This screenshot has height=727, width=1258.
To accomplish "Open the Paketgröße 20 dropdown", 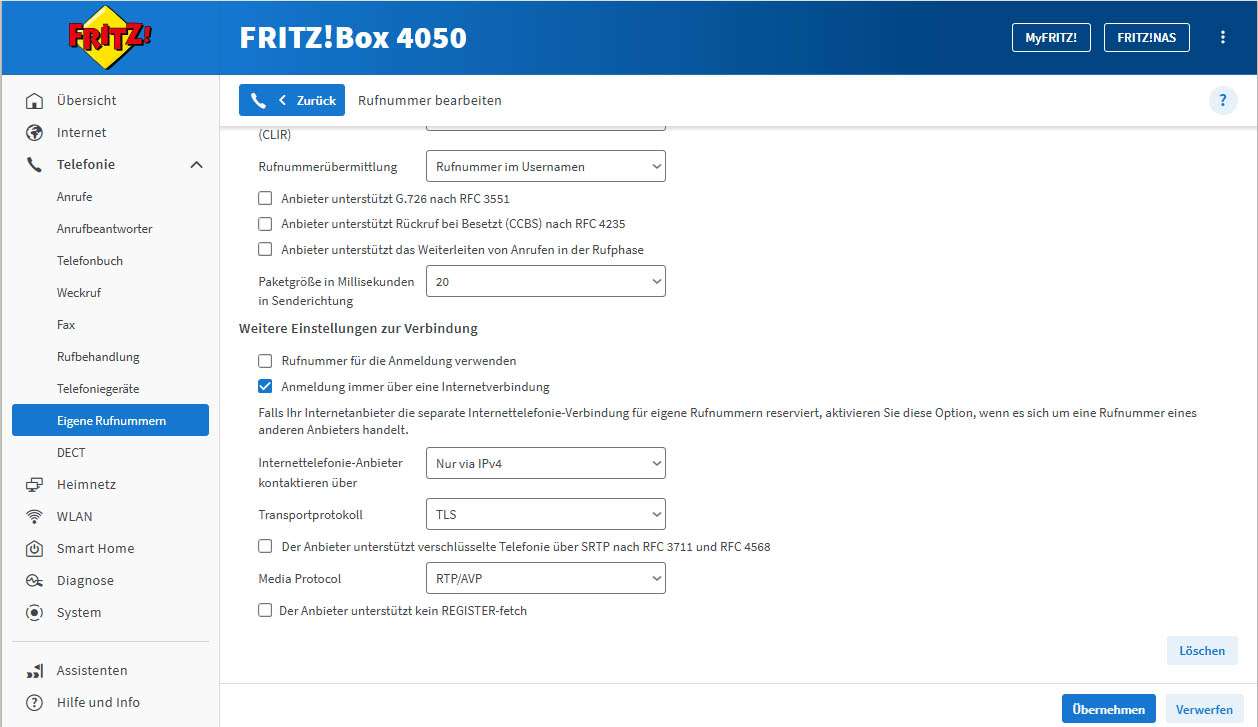I will (545, 282).
